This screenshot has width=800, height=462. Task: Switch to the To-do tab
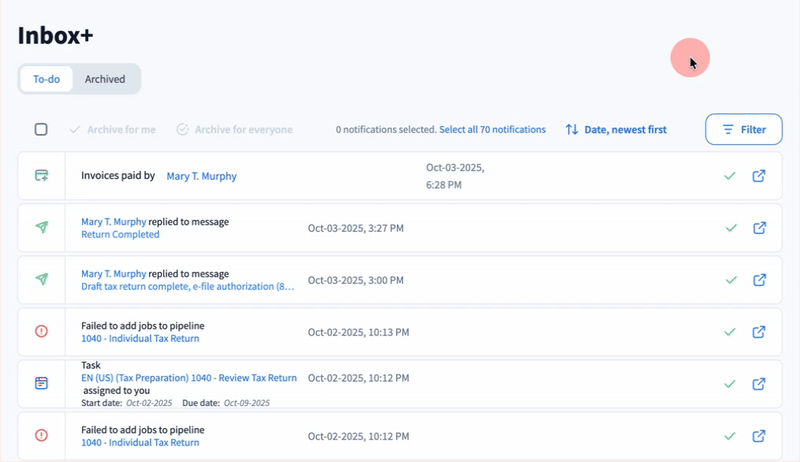[46, 79]
